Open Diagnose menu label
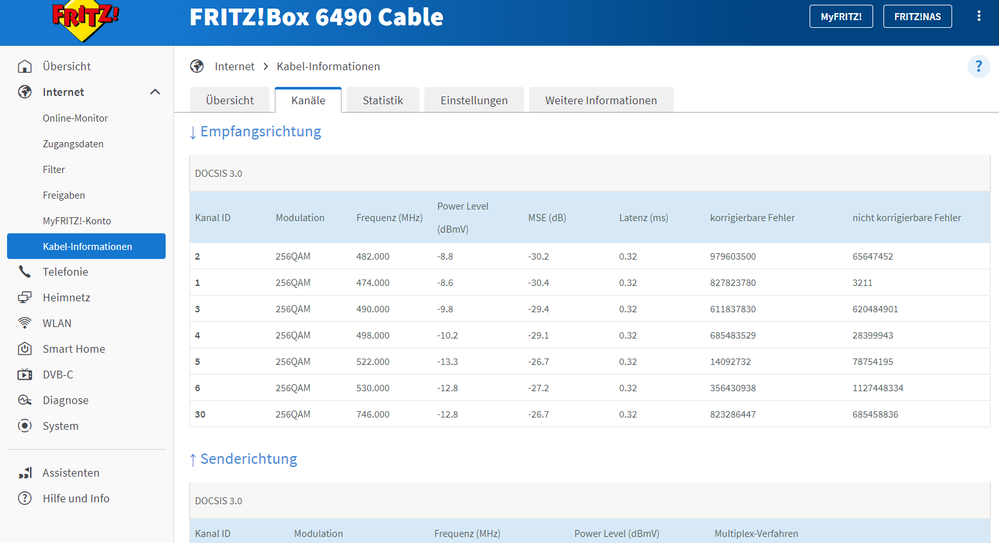 point(66,400)
